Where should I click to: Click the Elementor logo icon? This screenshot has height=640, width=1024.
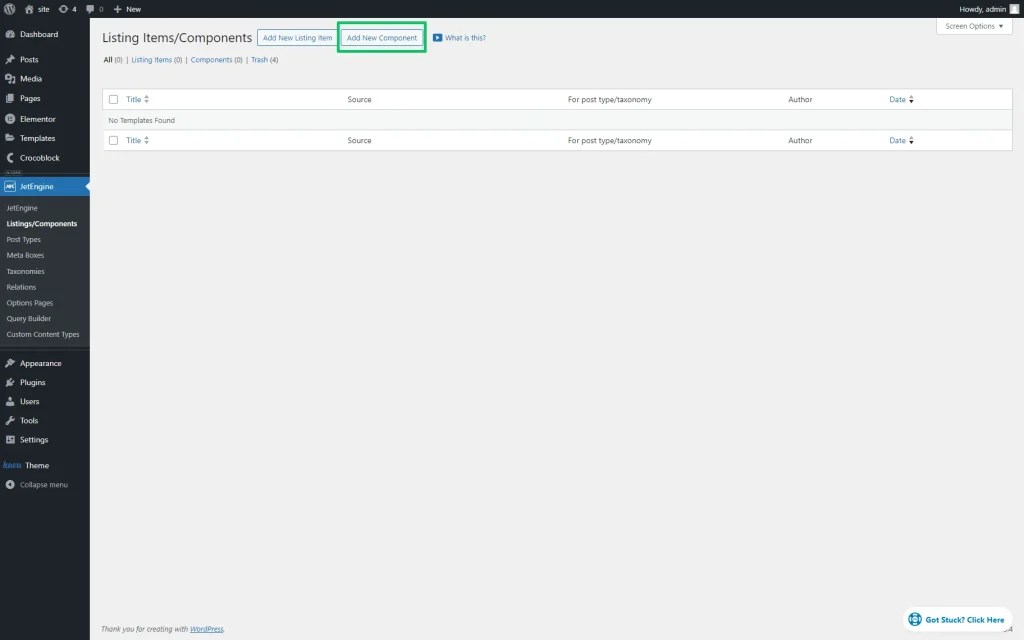pos(10,119)
